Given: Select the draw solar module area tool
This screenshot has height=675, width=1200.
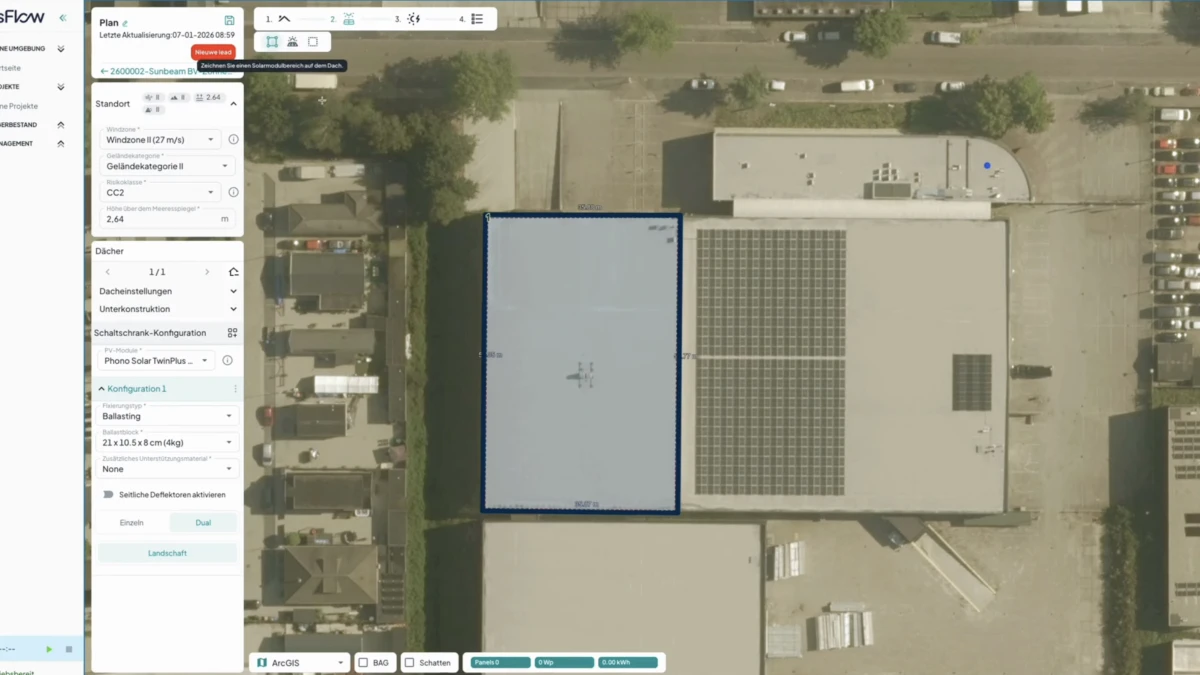Looking at the screenshot, I should (x=272, y=42).
